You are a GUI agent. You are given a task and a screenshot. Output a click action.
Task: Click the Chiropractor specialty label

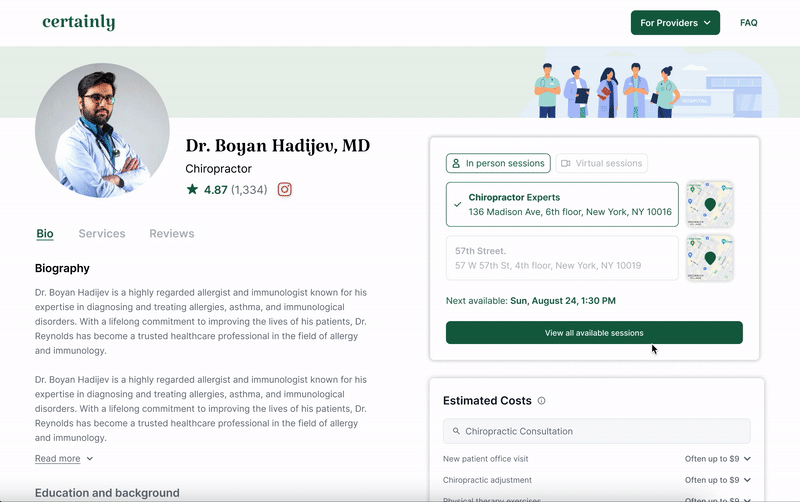pos(218,169)
